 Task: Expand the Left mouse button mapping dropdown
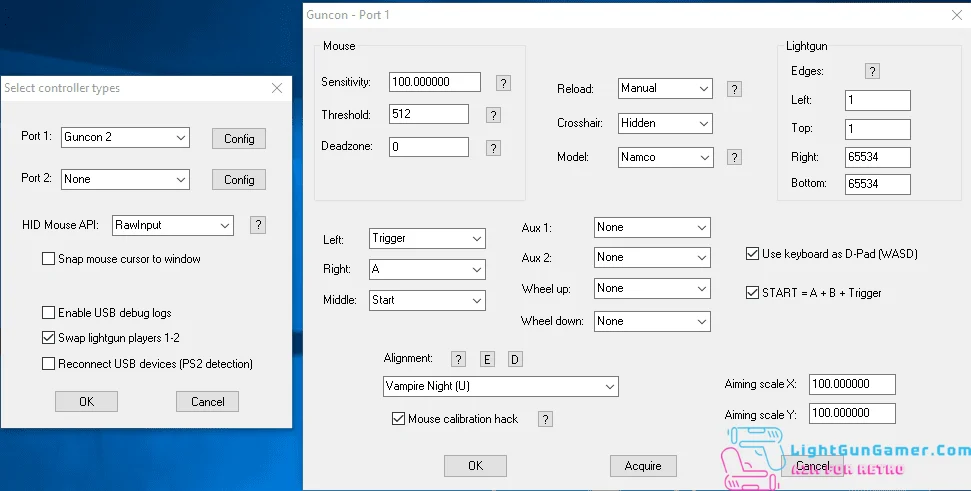pos(427,239)
